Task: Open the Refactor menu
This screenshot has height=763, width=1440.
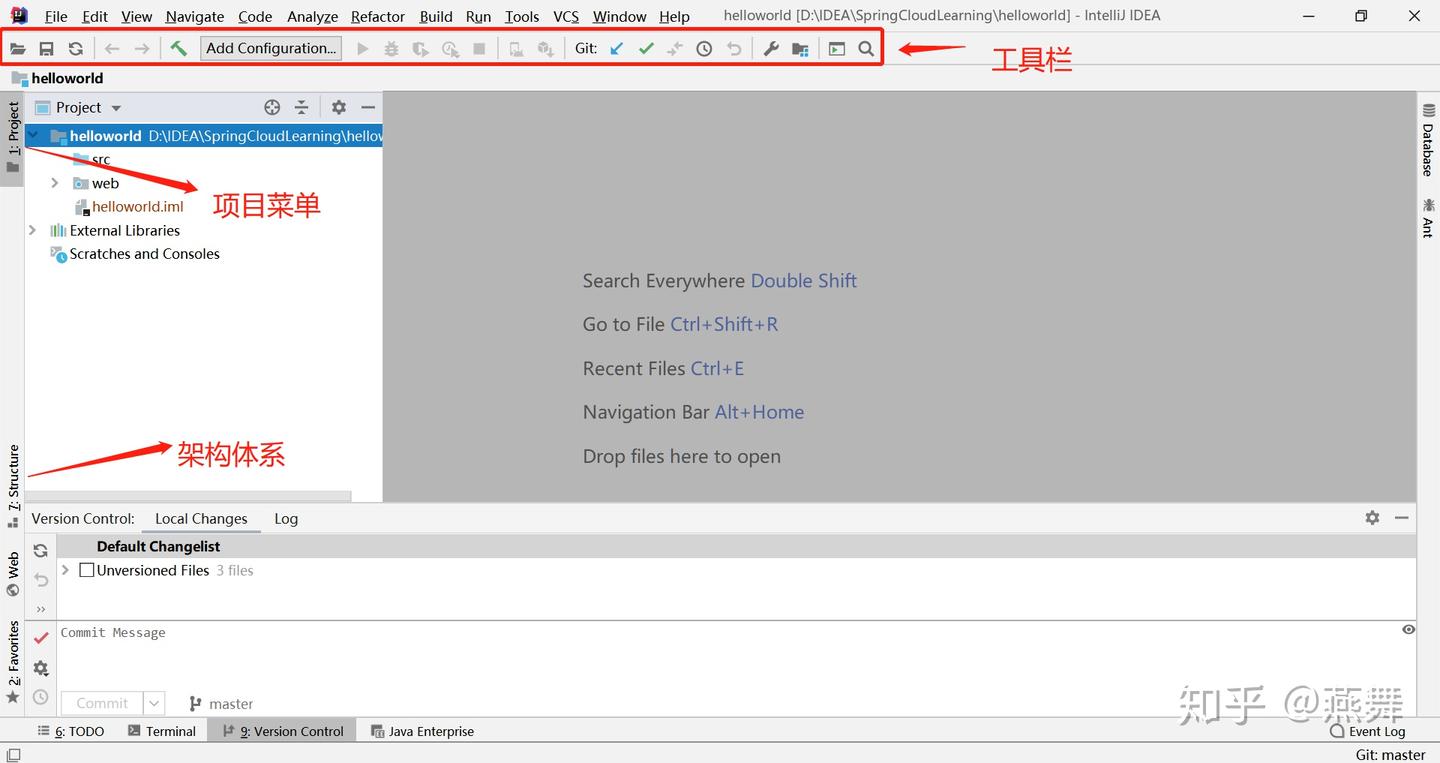Action: coord(378,16)
